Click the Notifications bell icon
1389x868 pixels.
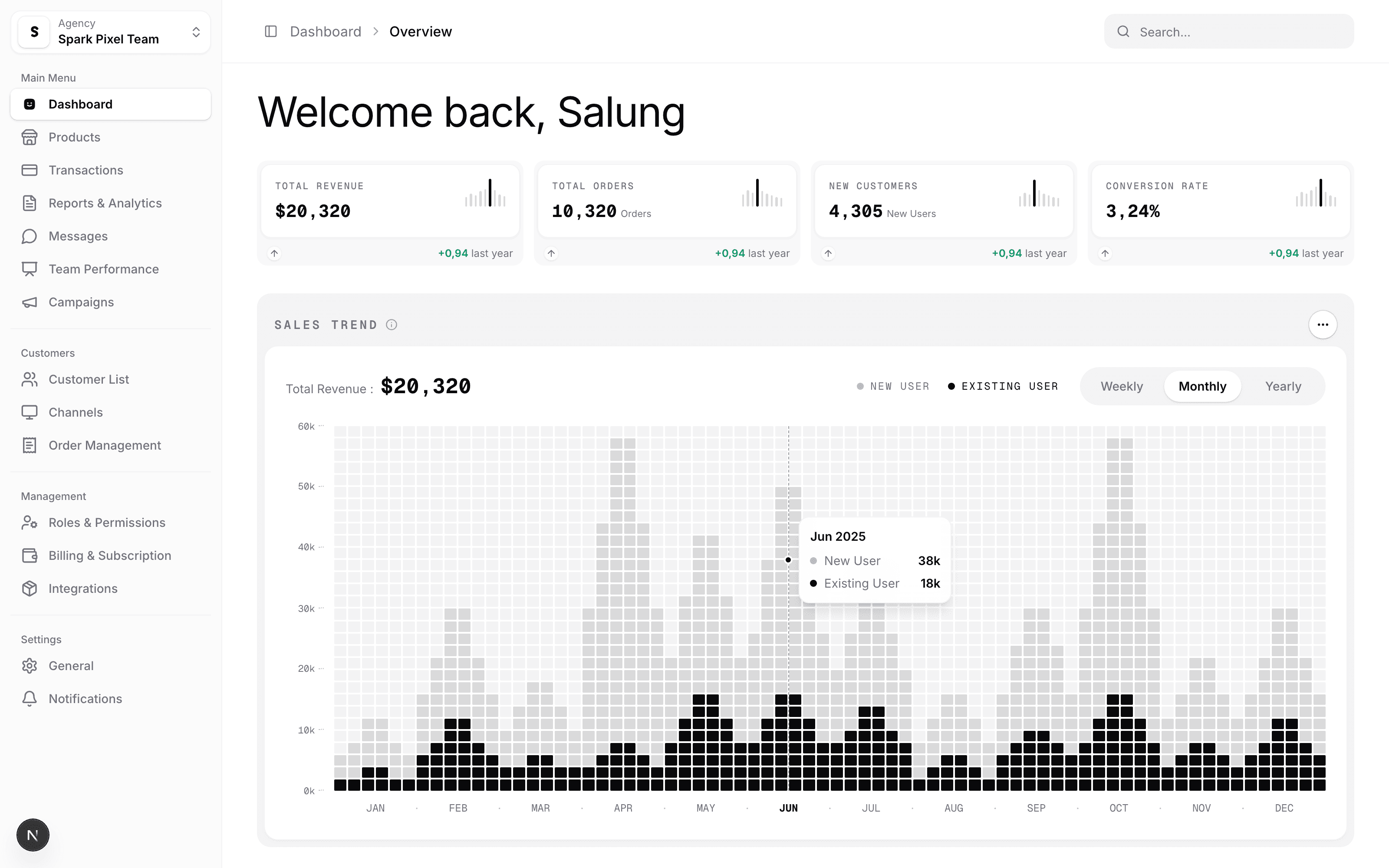coord(29,699)
